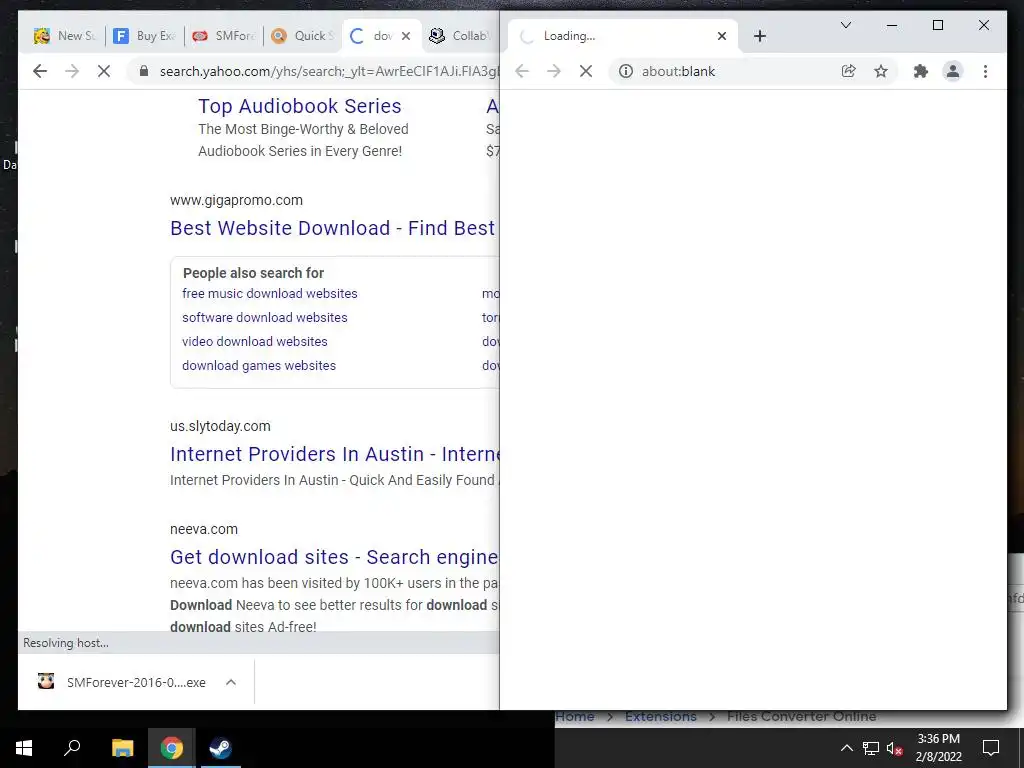Click back arrow in Yahoo search window
The image size is (1024, 768).
pos(40,71)
